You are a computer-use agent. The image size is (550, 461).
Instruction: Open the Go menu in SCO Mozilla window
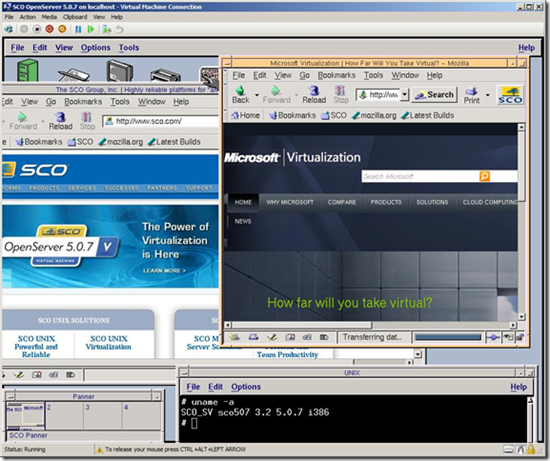[51, 102]
